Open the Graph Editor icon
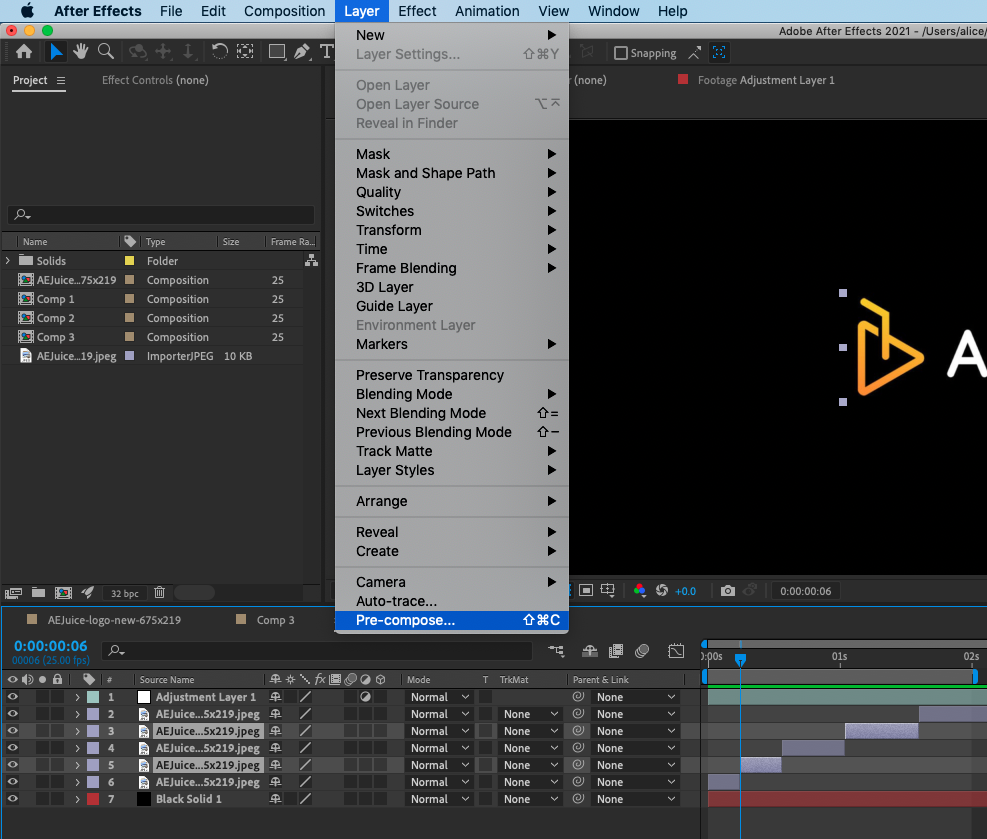987x839 pixels. point(676,651)
